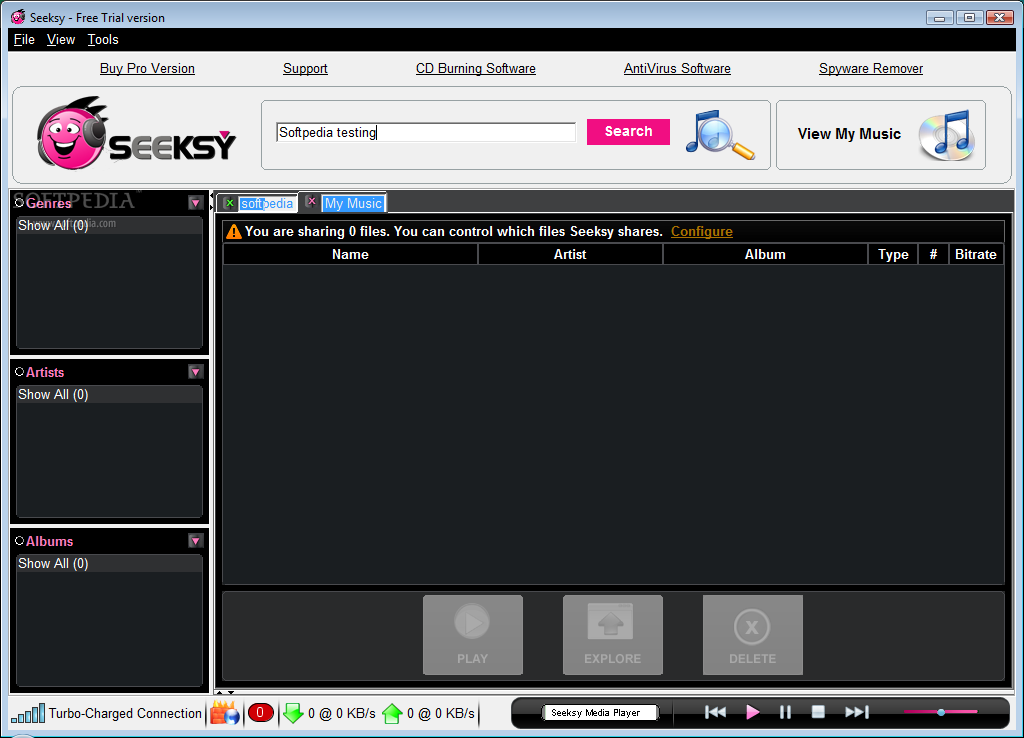Open the View menu
The image size is (1024, 738).
(x=61, y=39)
